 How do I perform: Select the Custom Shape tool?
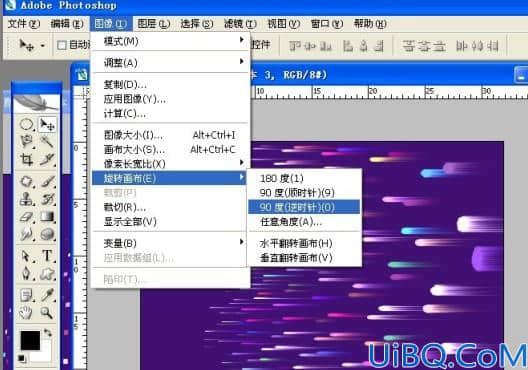point(47,273)
